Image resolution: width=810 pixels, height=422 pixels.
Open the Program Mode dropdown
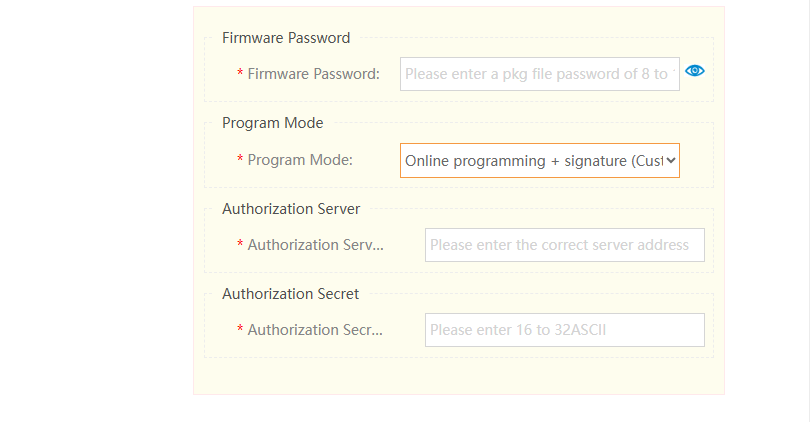click(x=540, y=161)
